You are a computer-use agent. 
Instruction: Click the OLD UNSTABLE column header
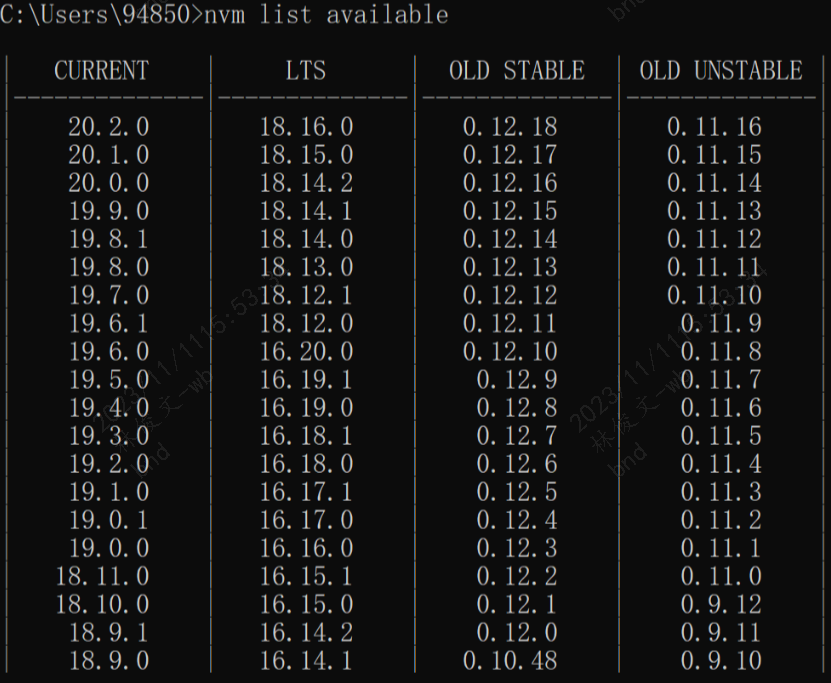[x=721, y=71]
